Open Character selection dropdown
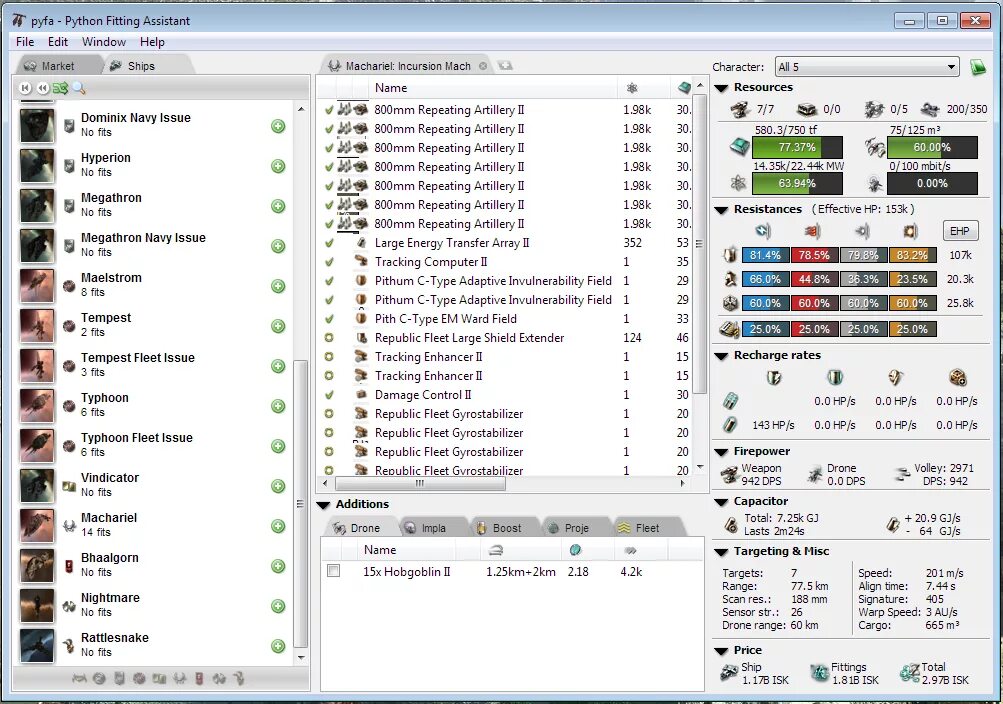Screen dimensions: 1003x704 coord(867,66)
